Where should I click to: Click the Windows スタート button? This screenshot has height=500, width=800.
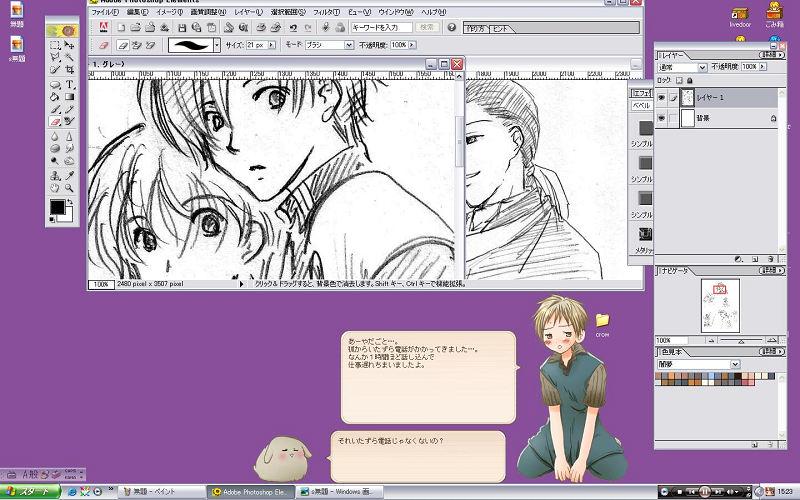[x=30, y=492]
